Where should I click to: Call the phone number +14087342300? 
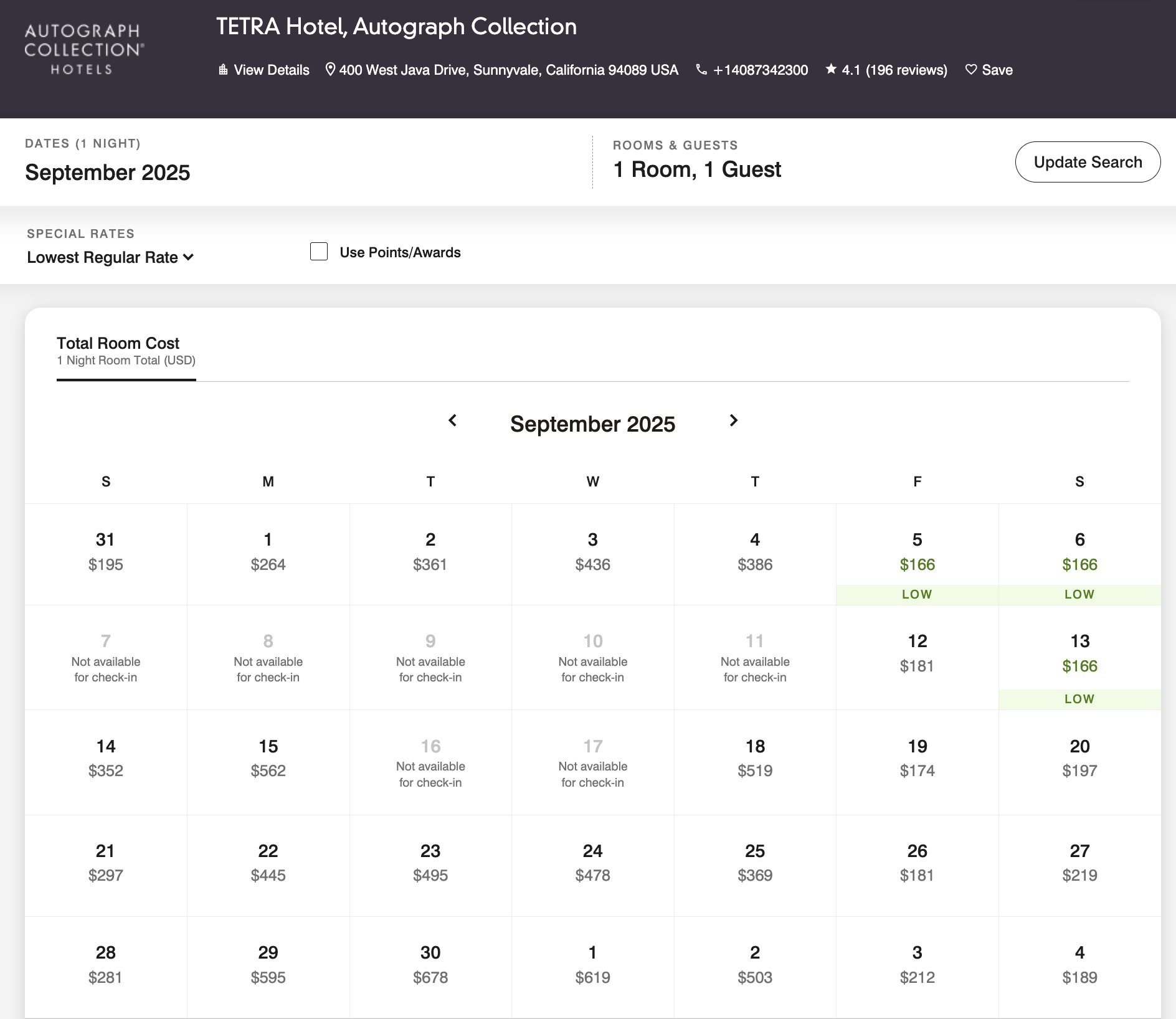(761, 70)
